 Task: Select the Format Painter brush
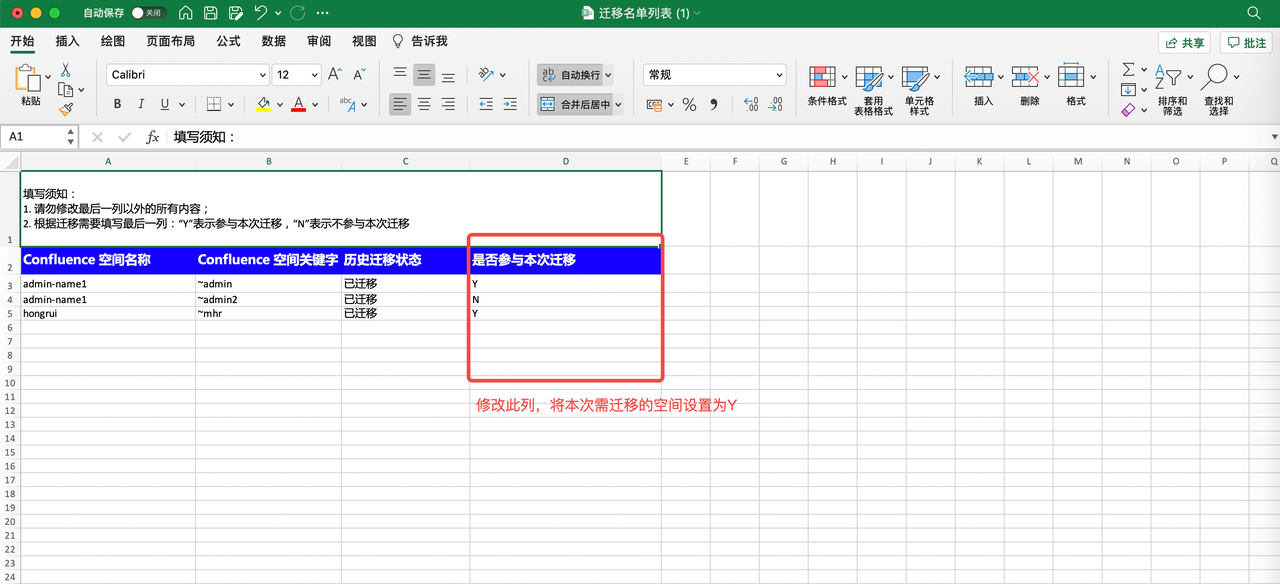(65, 109)
